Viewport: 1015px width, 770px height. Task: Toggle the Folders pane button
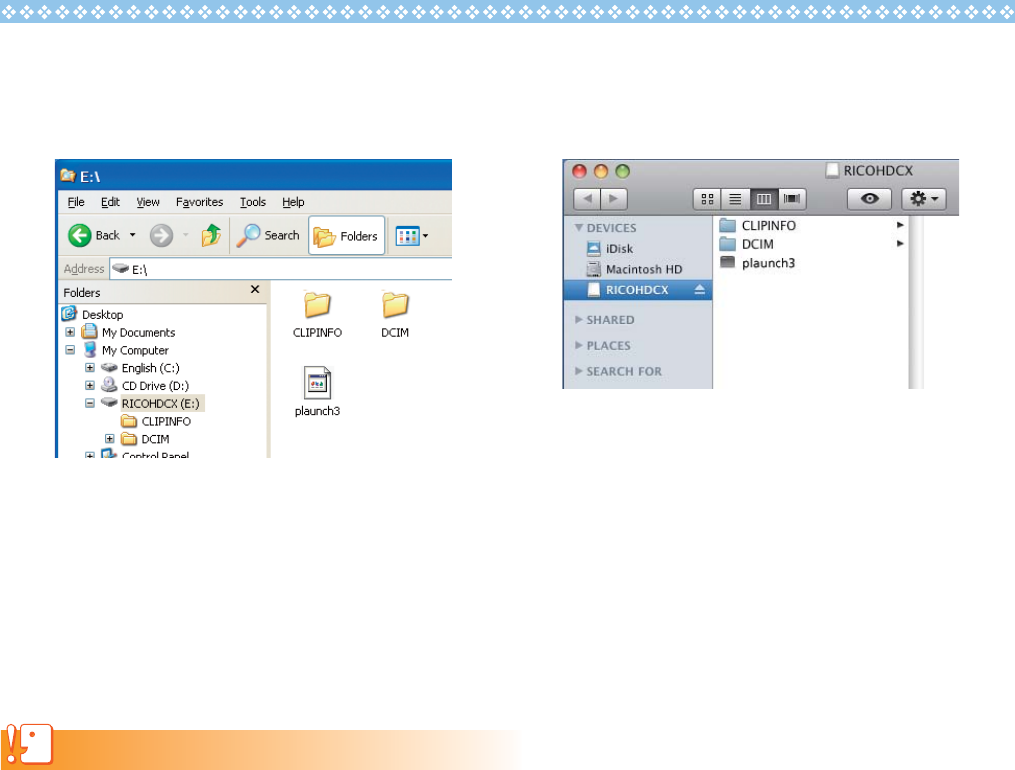tap(346, 236)
